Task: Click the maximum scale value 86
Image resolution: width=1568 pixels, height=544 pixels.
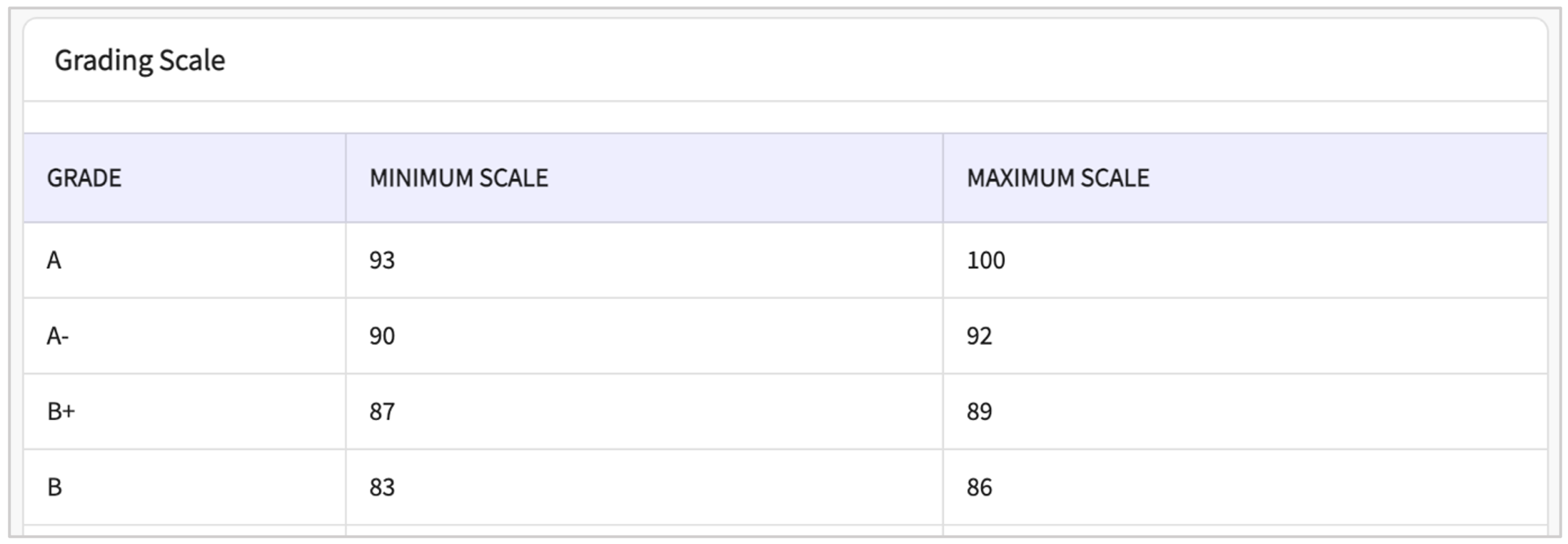Action: pos(979,488)
